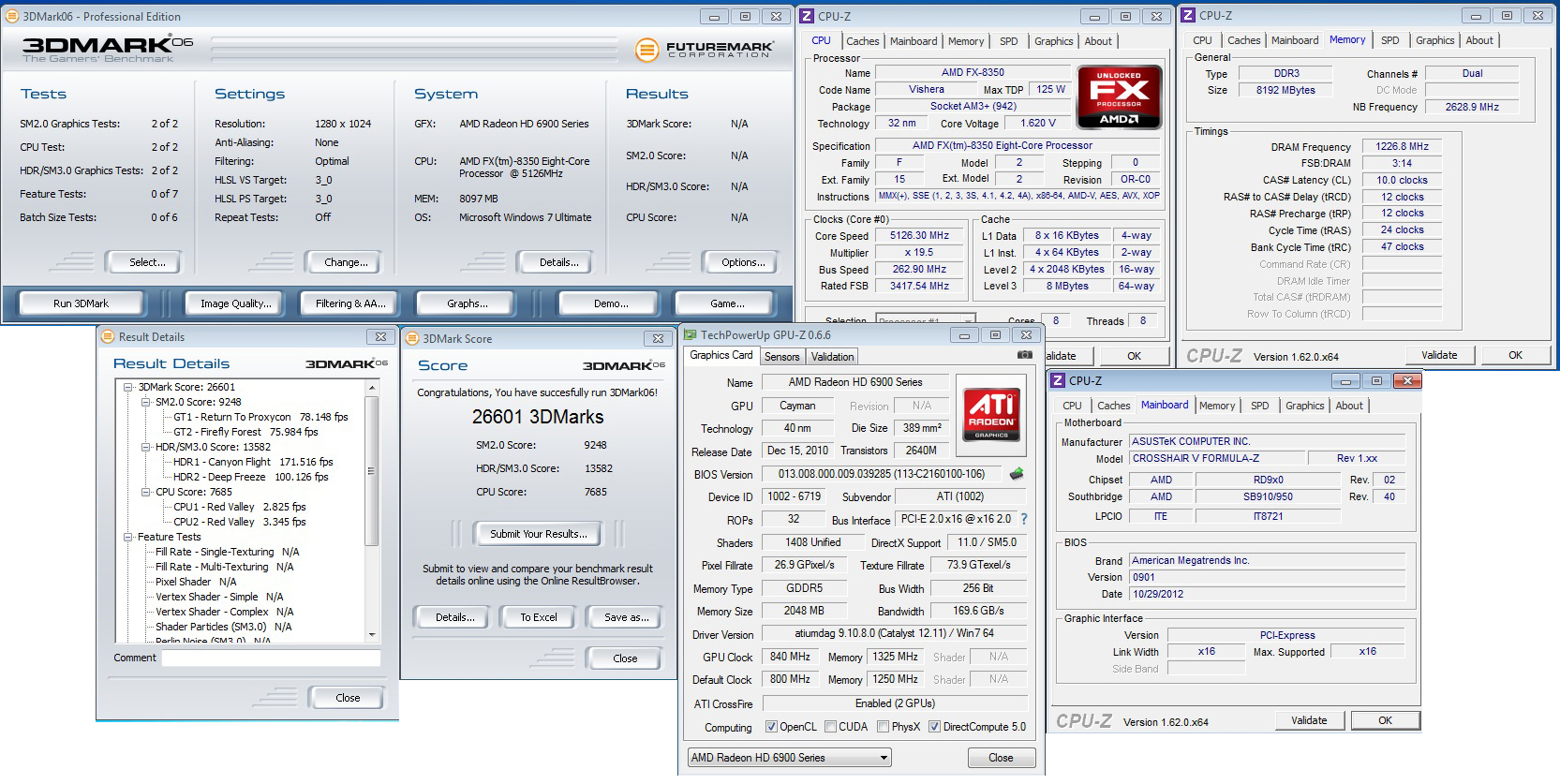The image size is (1560, 784).
Task: Switch to the Sensors tab in GPU-Z
Action: [781, 357]
